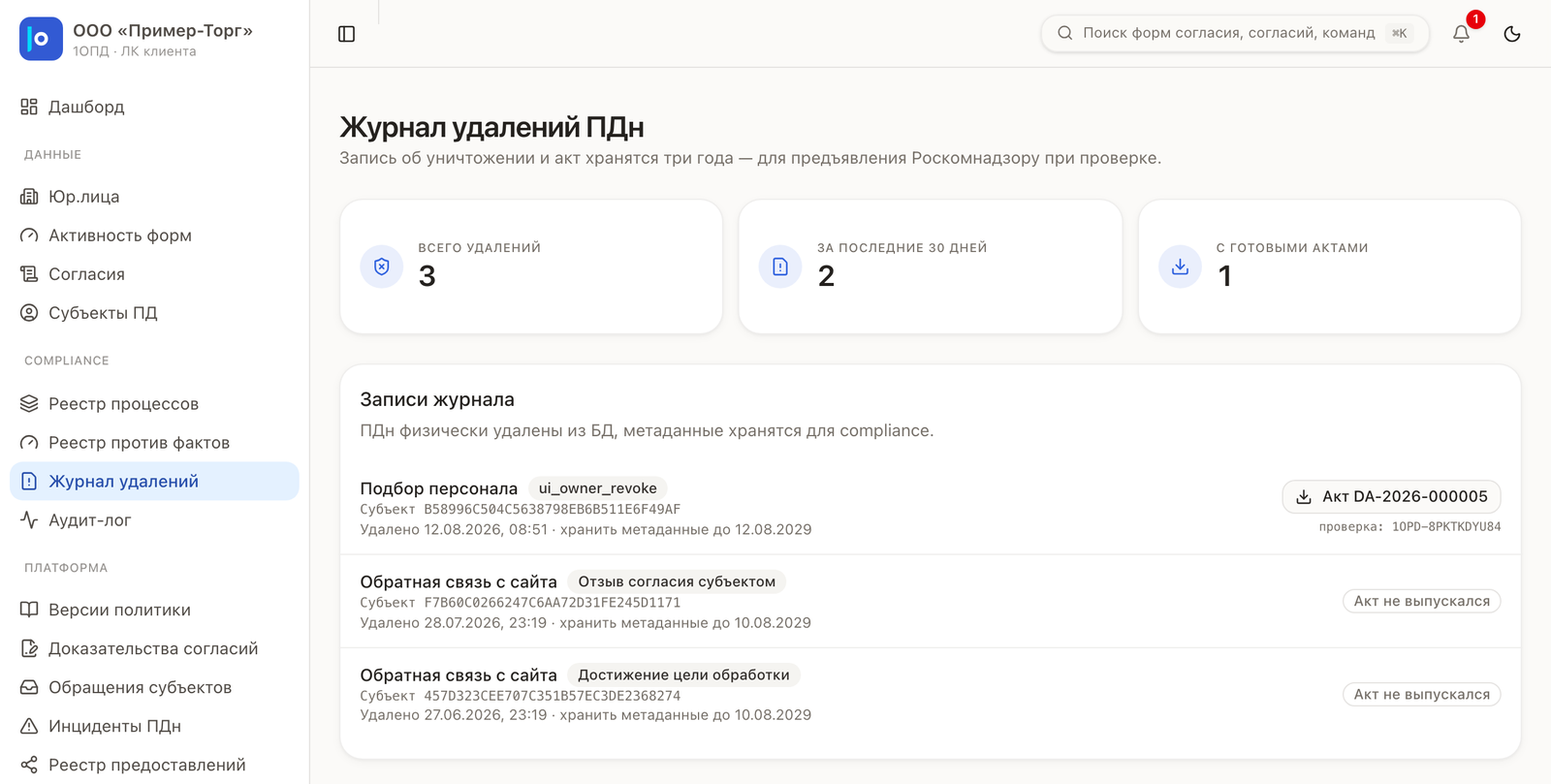Click Акт не выпускался for subject F7B60C
The image size is (1551, 784).
1422,601
